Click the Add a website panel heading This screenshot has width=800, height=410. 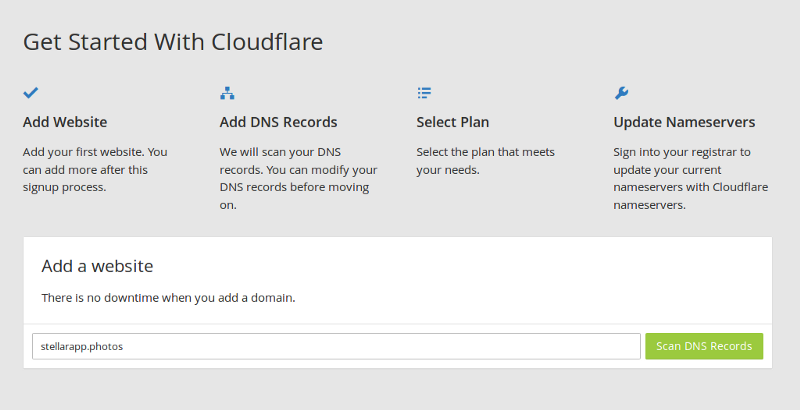click(97, 266)
